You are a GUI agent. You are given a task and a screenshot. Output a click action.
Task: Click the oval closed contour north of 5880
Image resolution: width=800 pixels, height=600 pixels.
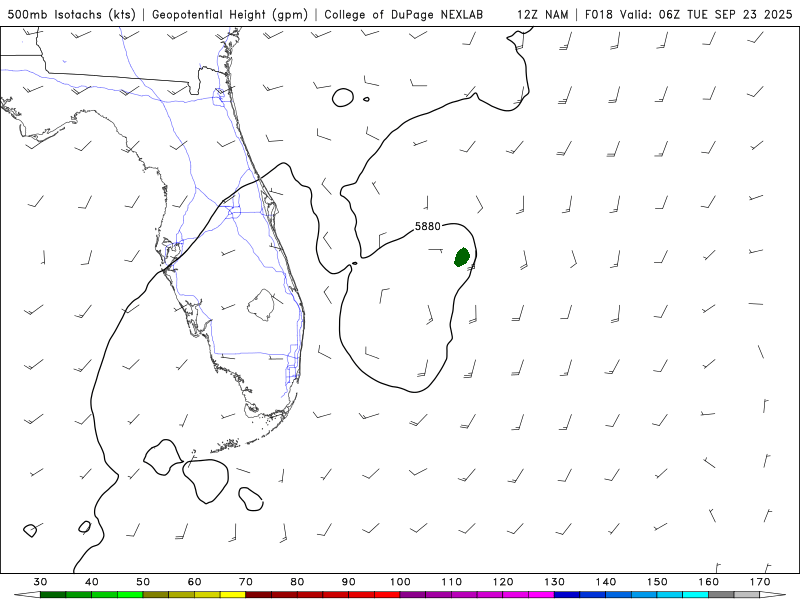click(343, 97)
